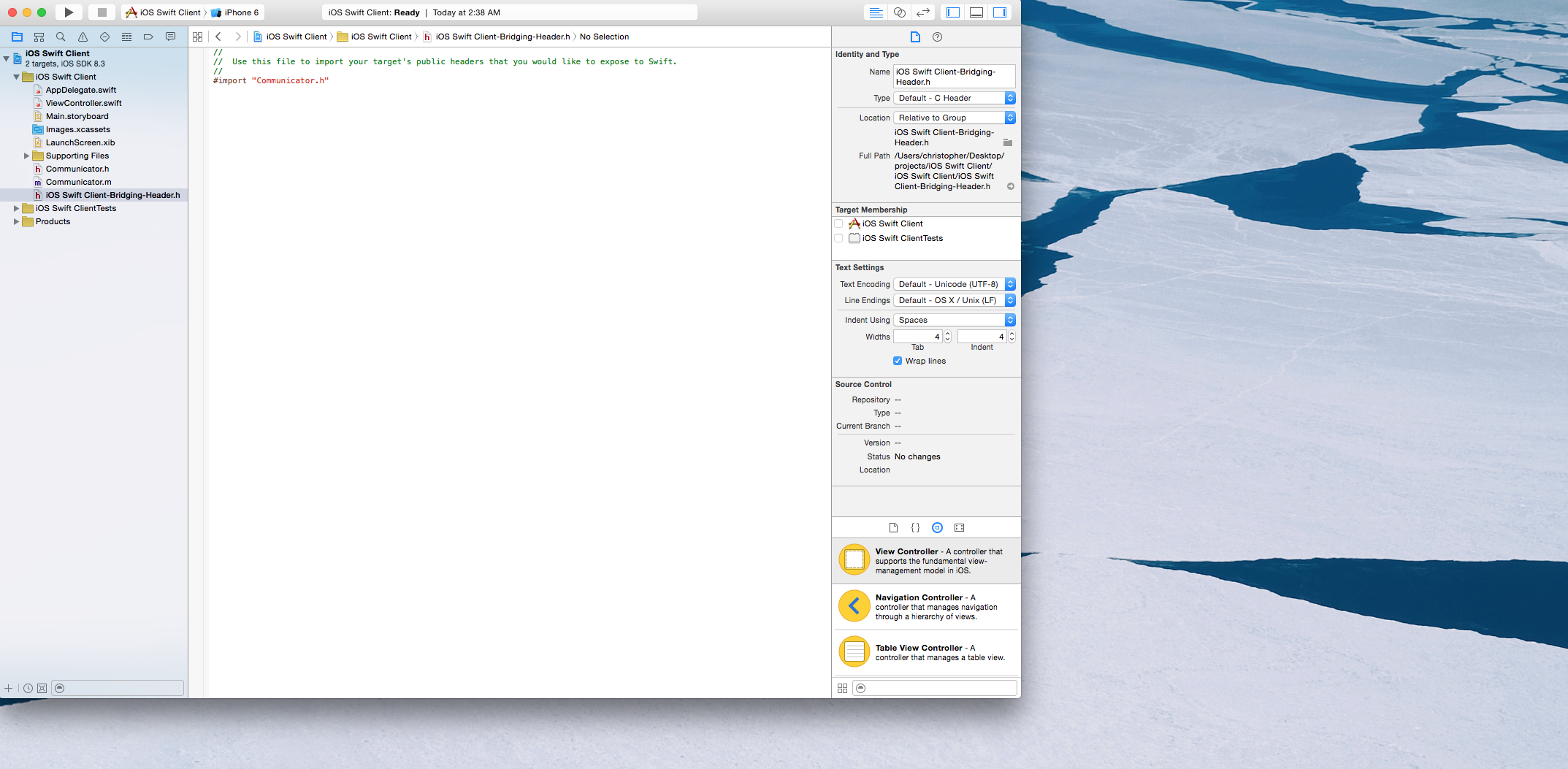
Task: Open the Indent Using dropdown
Action: (x=955, y=320)
